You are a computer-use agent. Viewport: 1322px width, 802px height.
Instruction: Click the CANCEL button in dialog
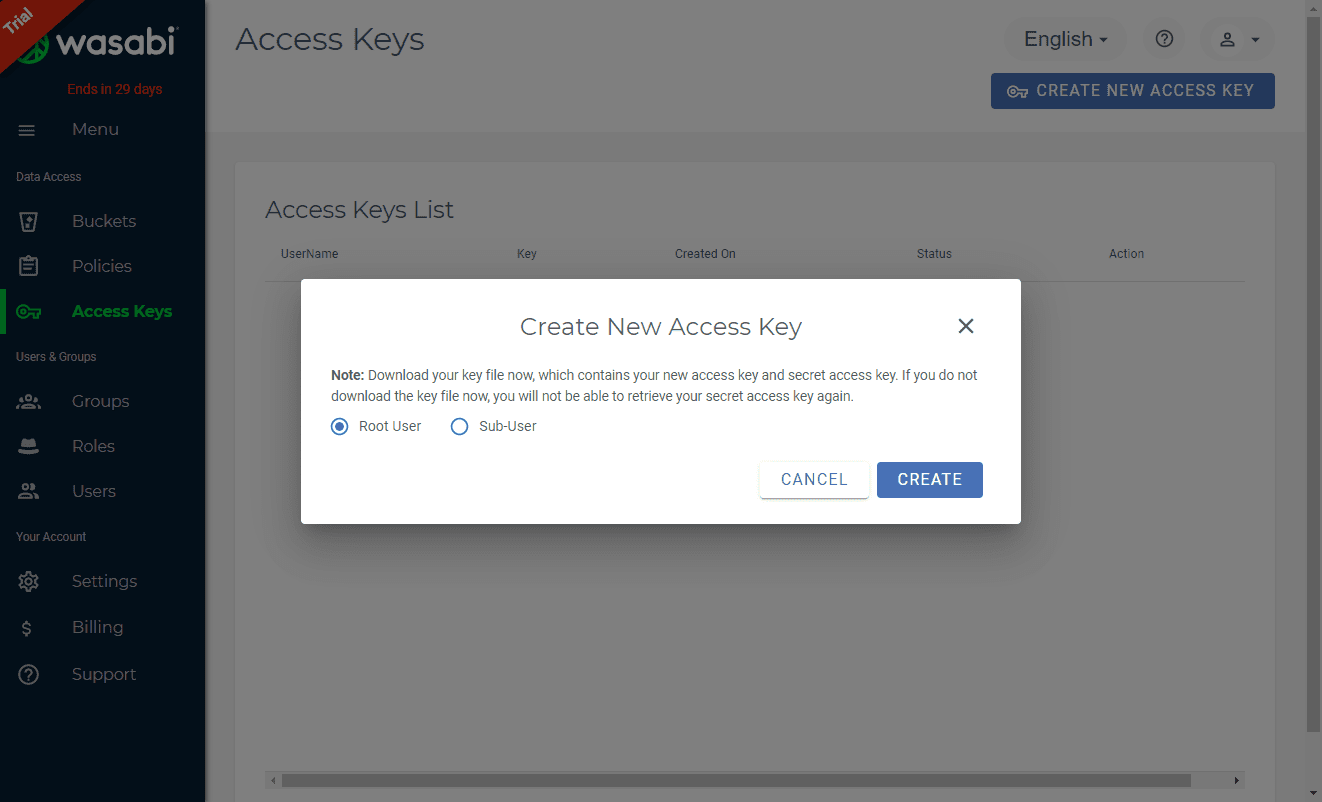pyautogui.click(x=814, y=479)
